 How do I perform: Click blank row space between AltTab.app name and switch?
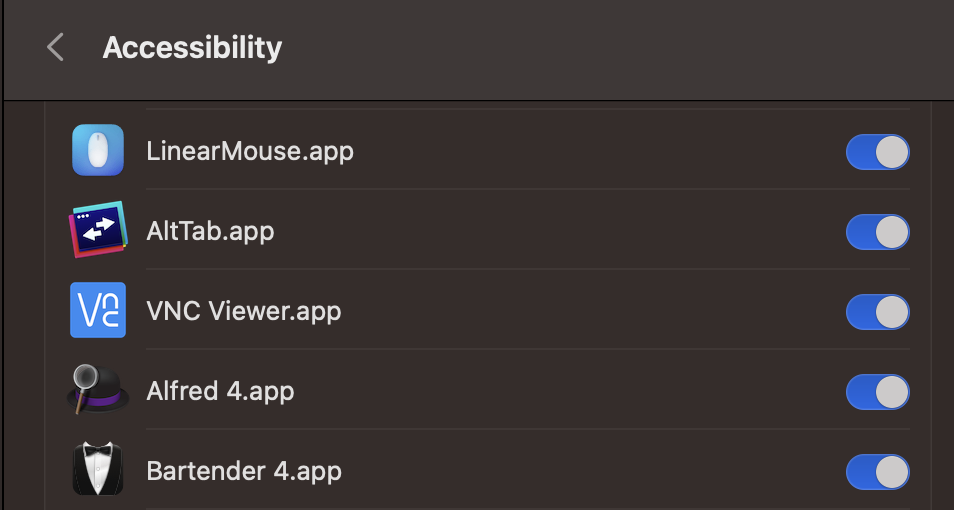point(560,231)
